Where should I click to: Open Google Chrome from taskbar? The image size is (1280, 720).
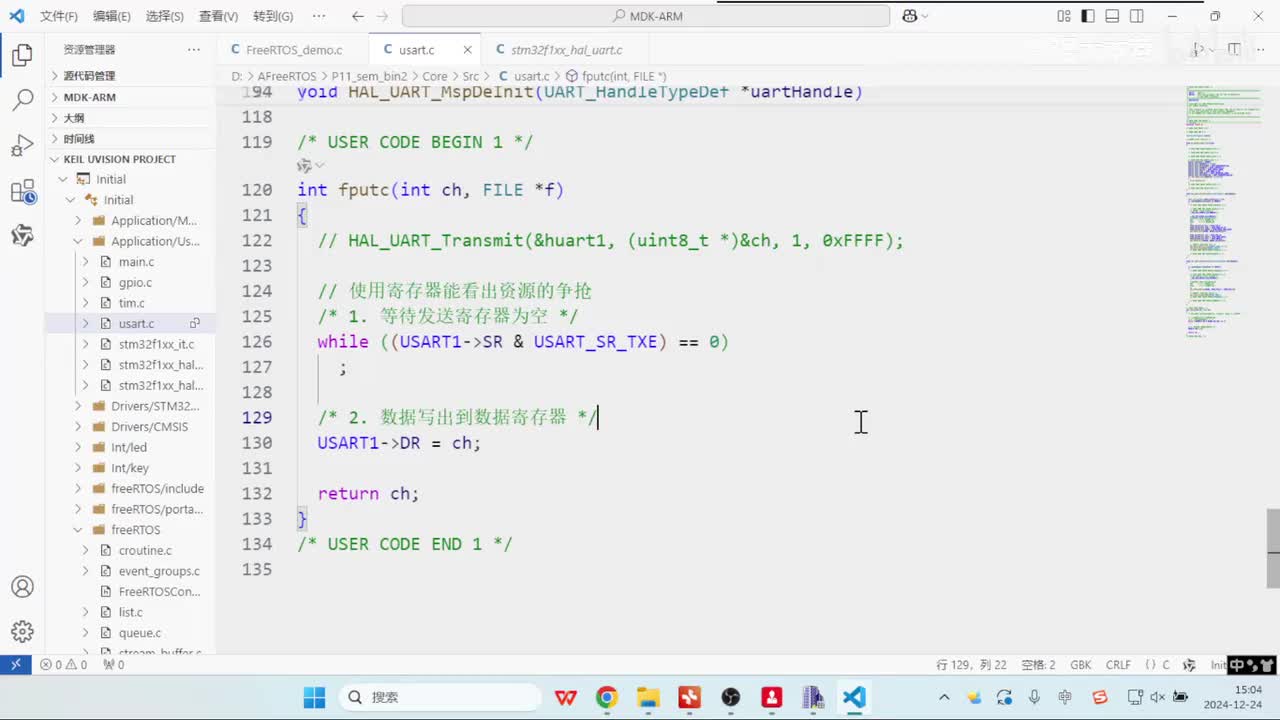tap(607, 697)
